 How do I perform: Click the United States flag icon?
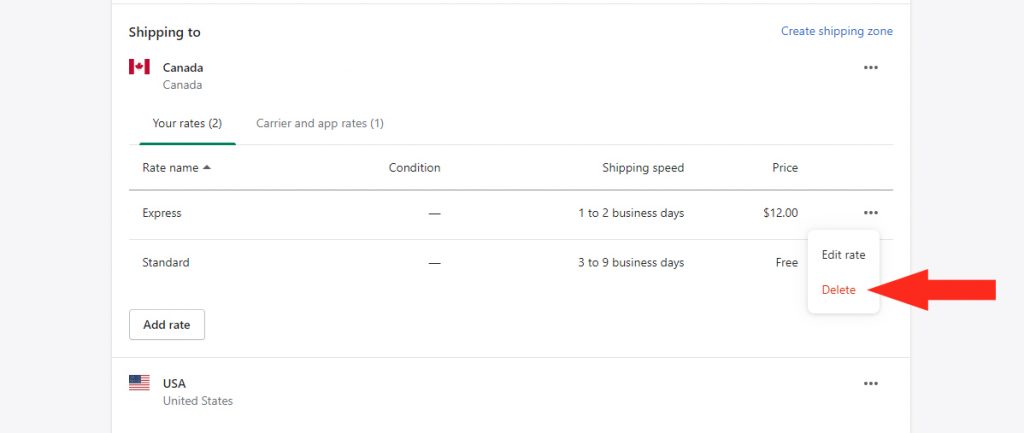tap(139, 383)
